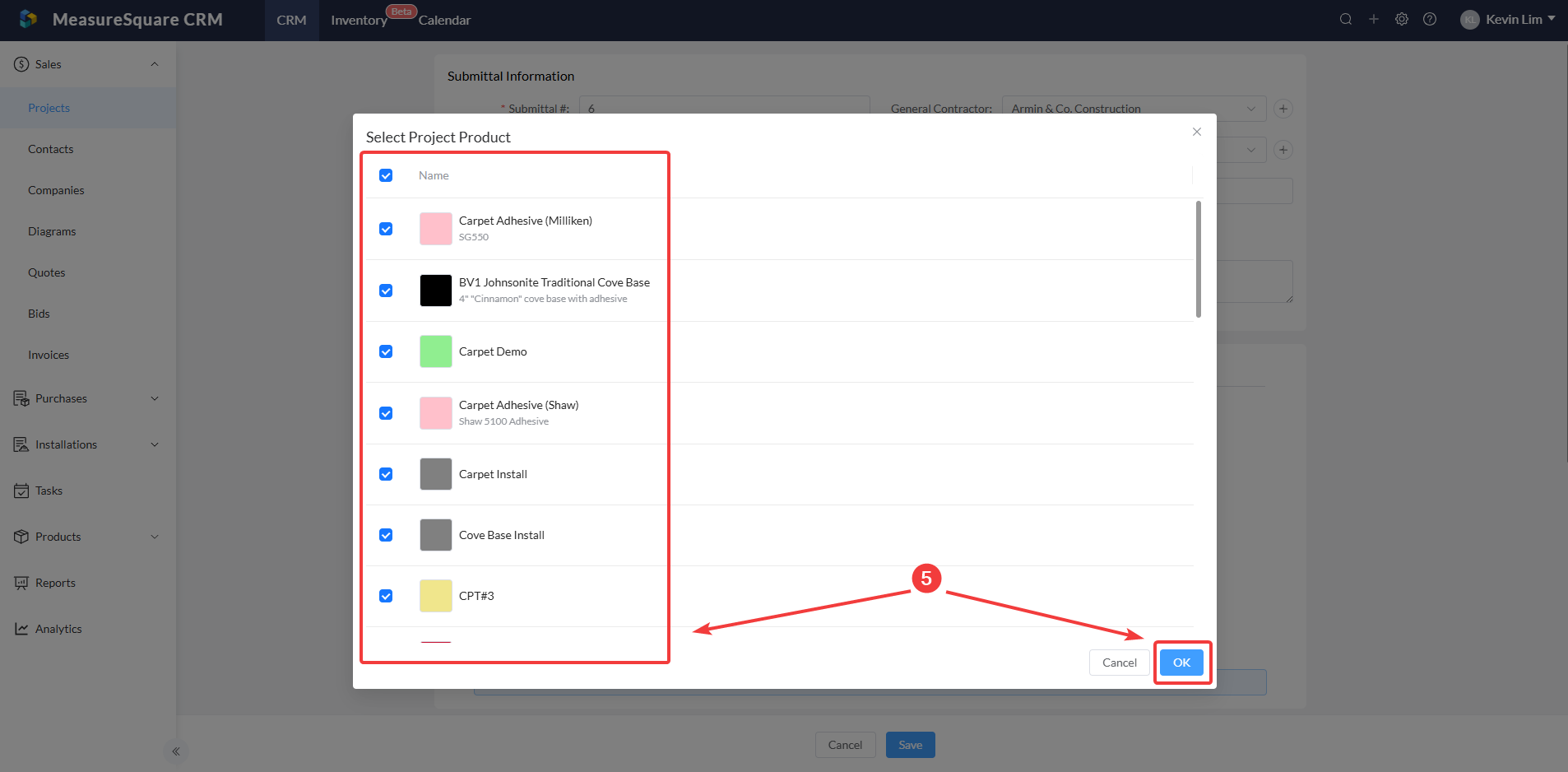Image resolution: width=1568 pixels, height=772 pixels.
Task: Click the SG550 product description
Action: (x=474, y=237)
